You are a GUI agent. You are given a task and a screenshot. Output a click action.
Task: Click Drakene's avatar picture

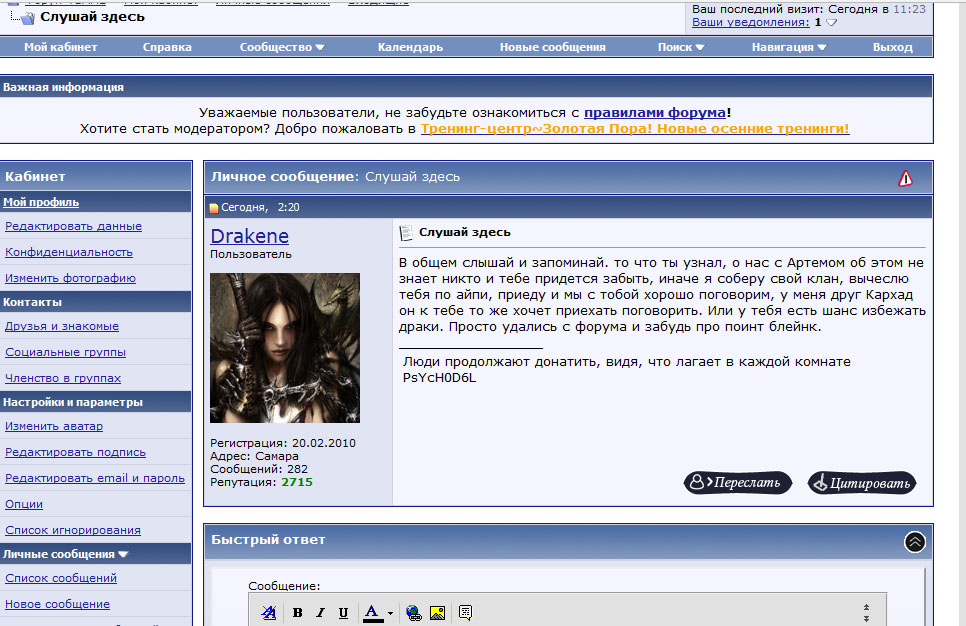[x=285, y=348]
